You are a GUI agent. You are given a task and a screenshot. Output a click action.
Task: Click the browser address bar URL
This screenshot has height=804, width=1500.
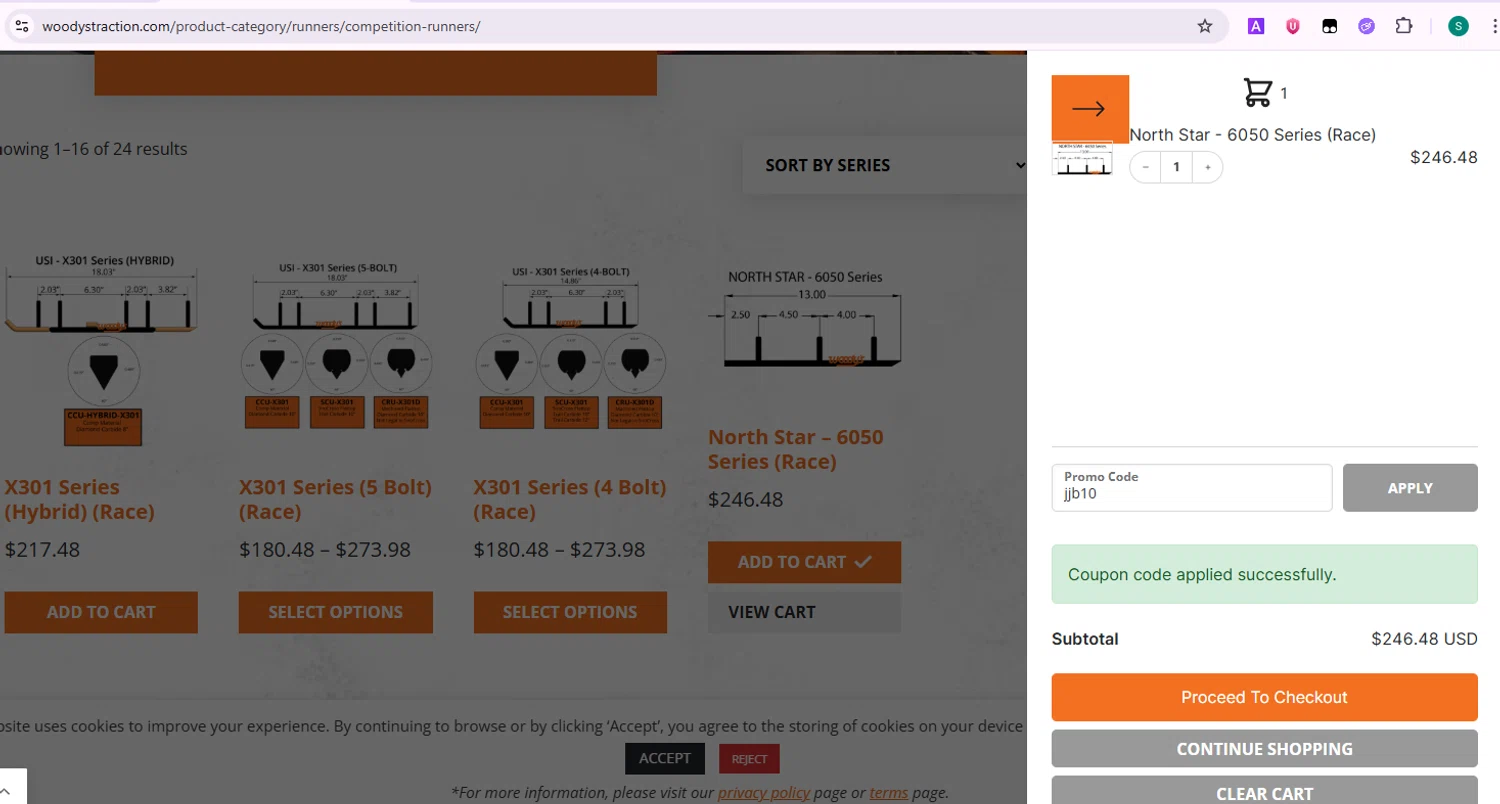tap(261, 26)
